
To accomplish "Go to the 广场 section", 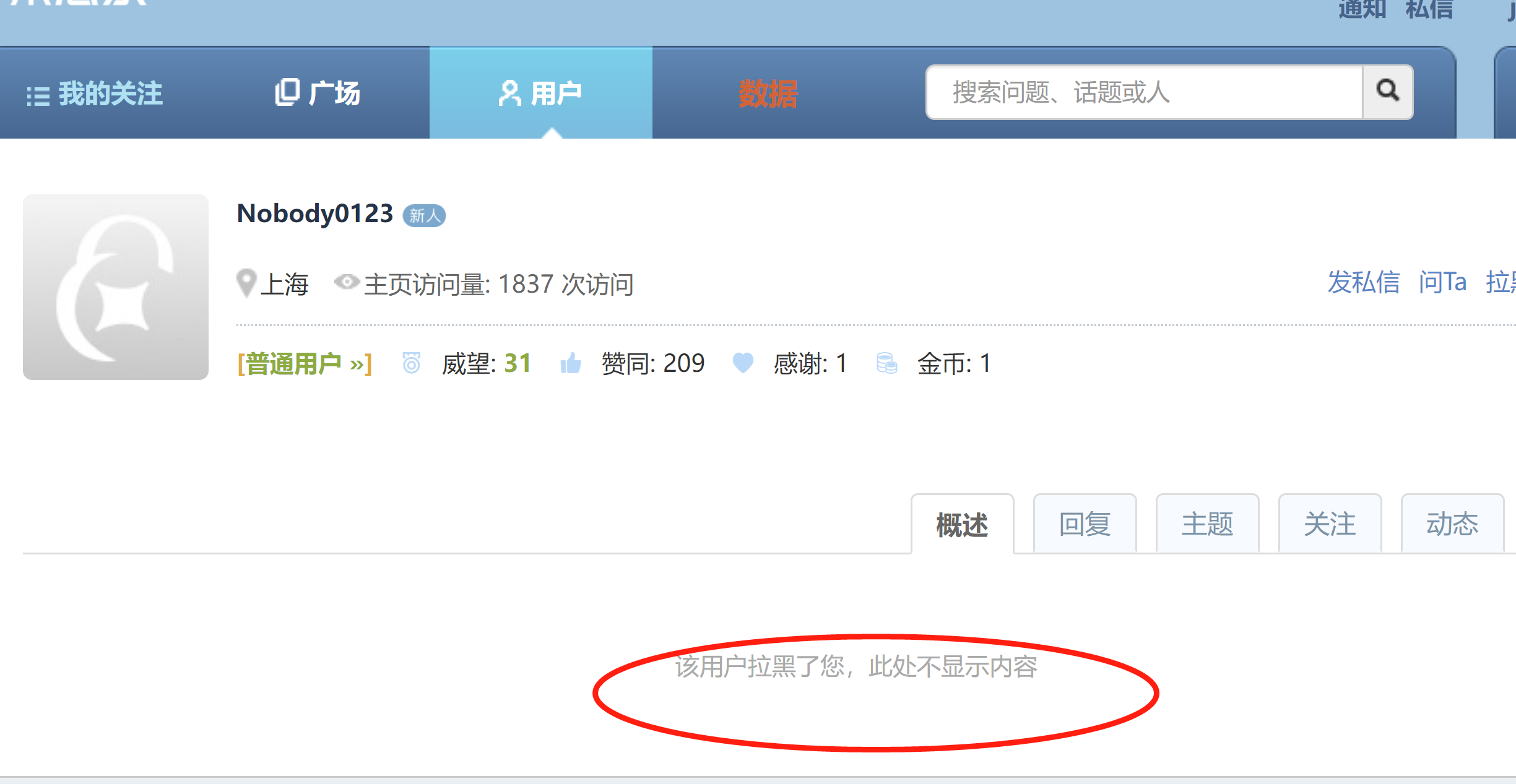I will pos(318,93).
